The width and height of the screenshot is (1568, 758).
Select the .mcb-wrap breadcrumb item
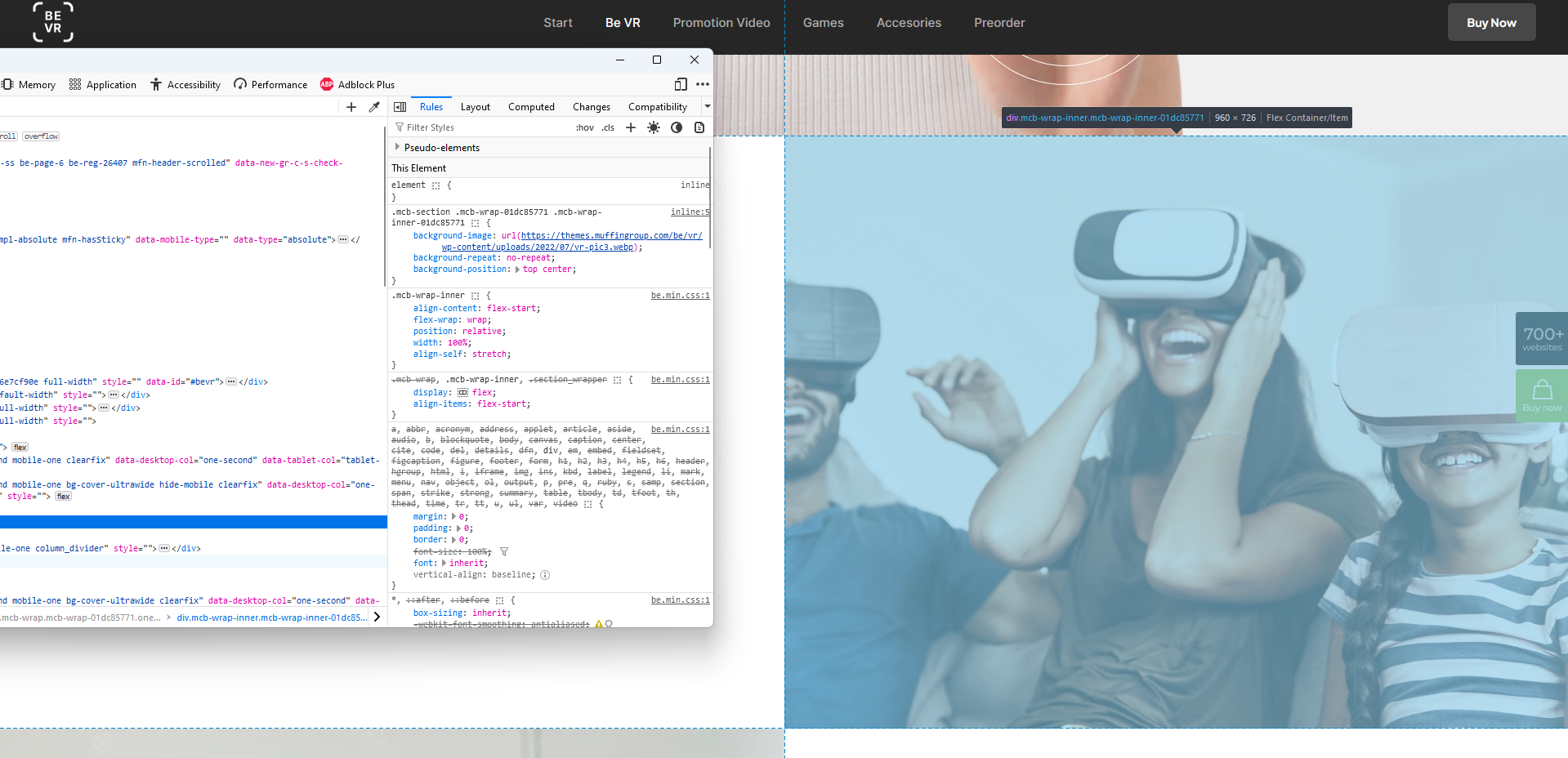click(x=80, y=618)
